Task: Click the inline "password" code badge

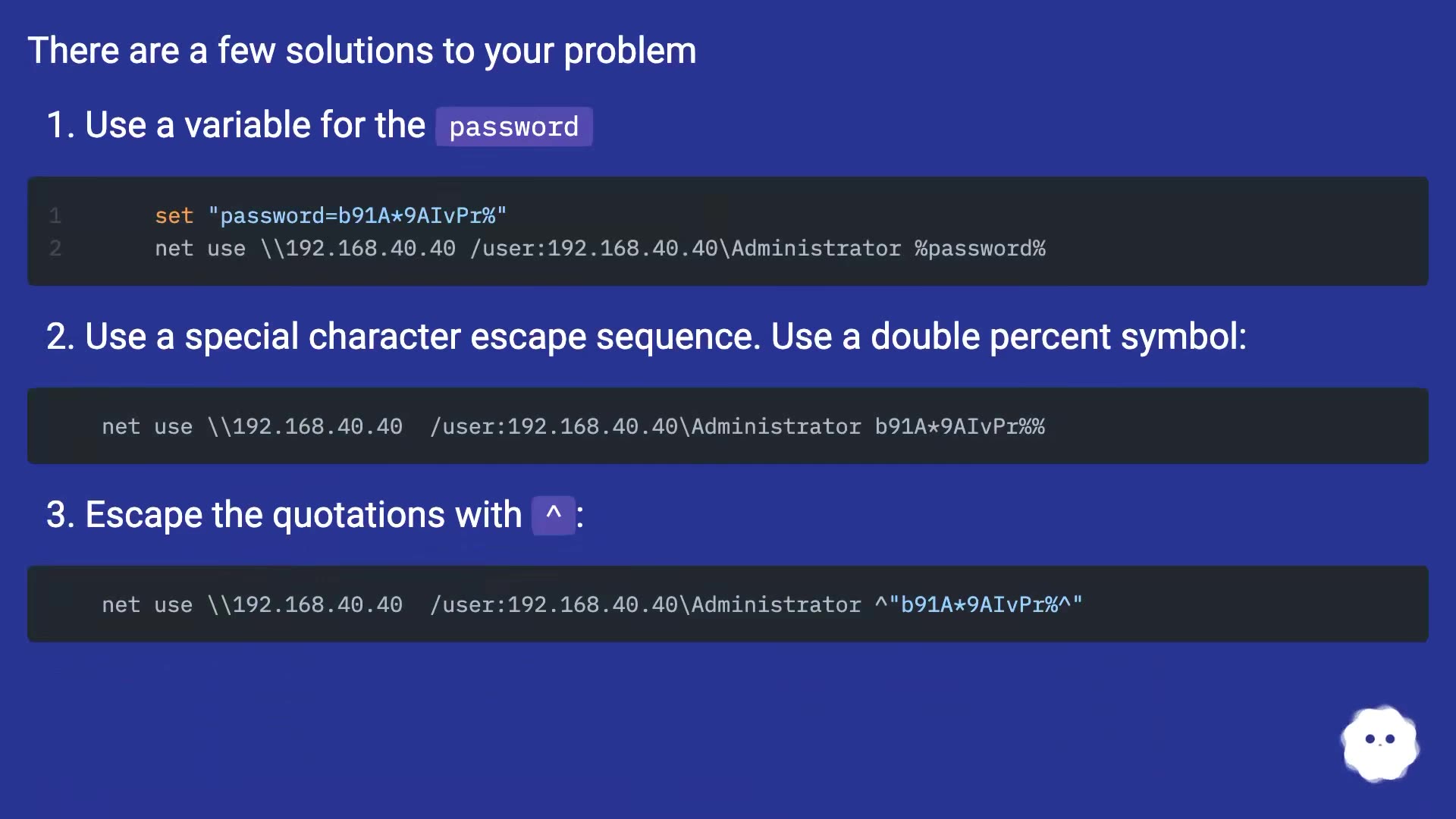Action: pos(513,127)
